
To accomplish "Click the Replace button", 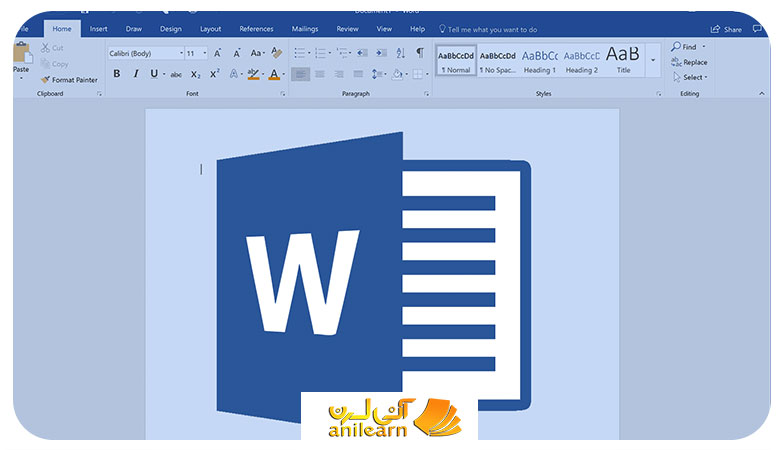I will (x=689, y=62).
